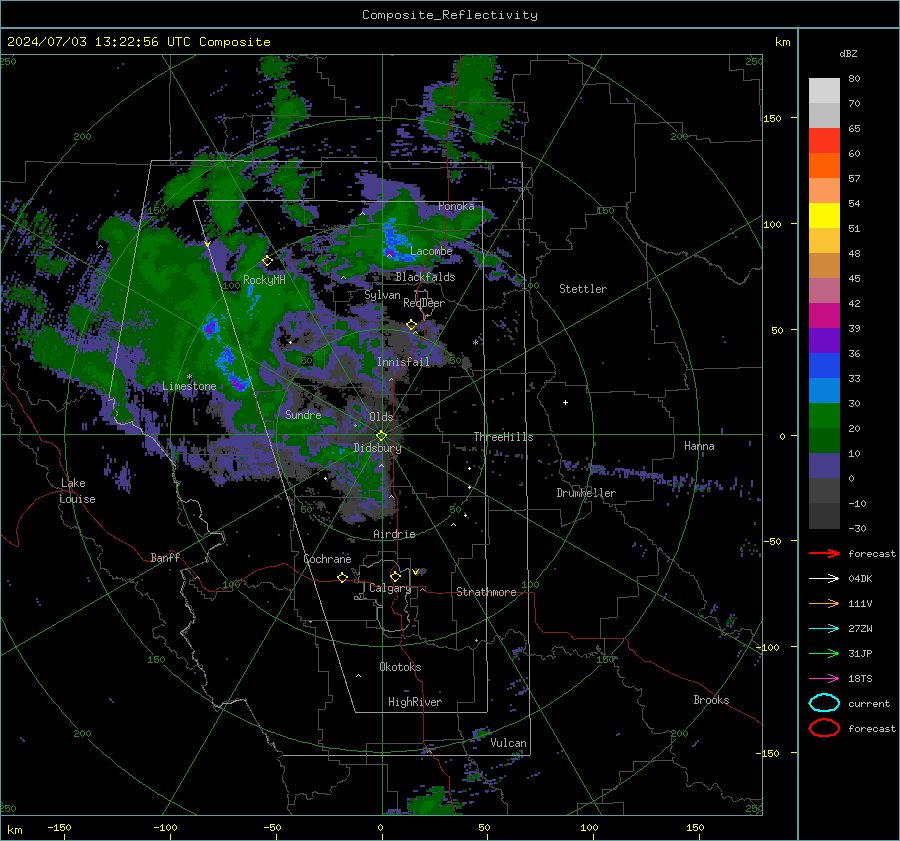Click the Lake Louise label
The height and width of the screenshot is (841, 900).
click(x=77, y=491)
